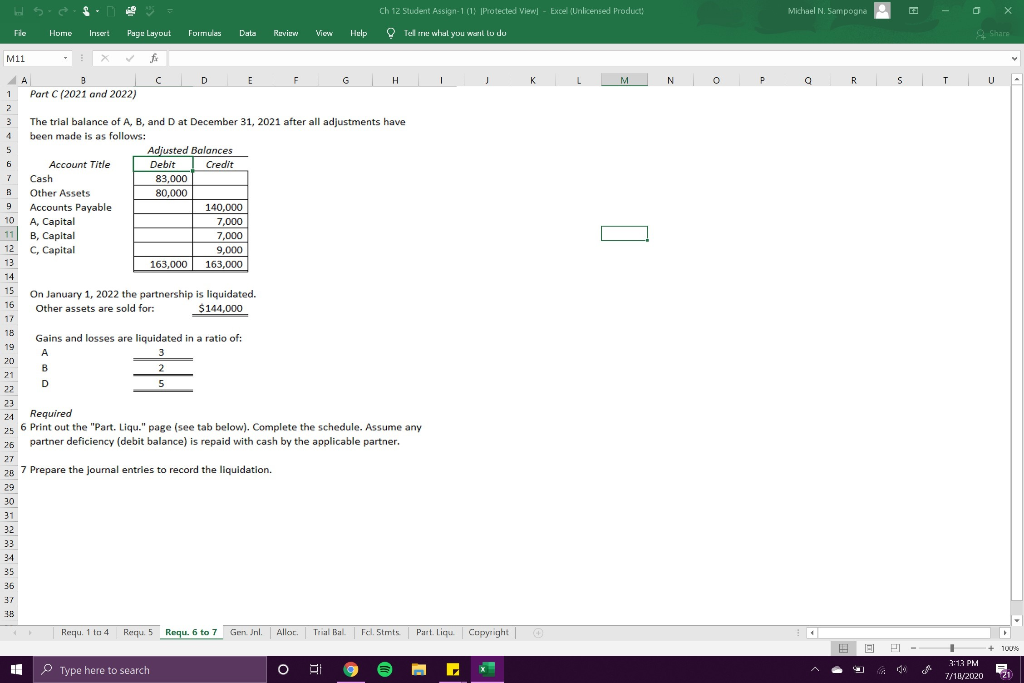Open the Review ribbon tab
Image resolution: width=1024 pixels, height=683 pixels.
(x=285, y=33)
